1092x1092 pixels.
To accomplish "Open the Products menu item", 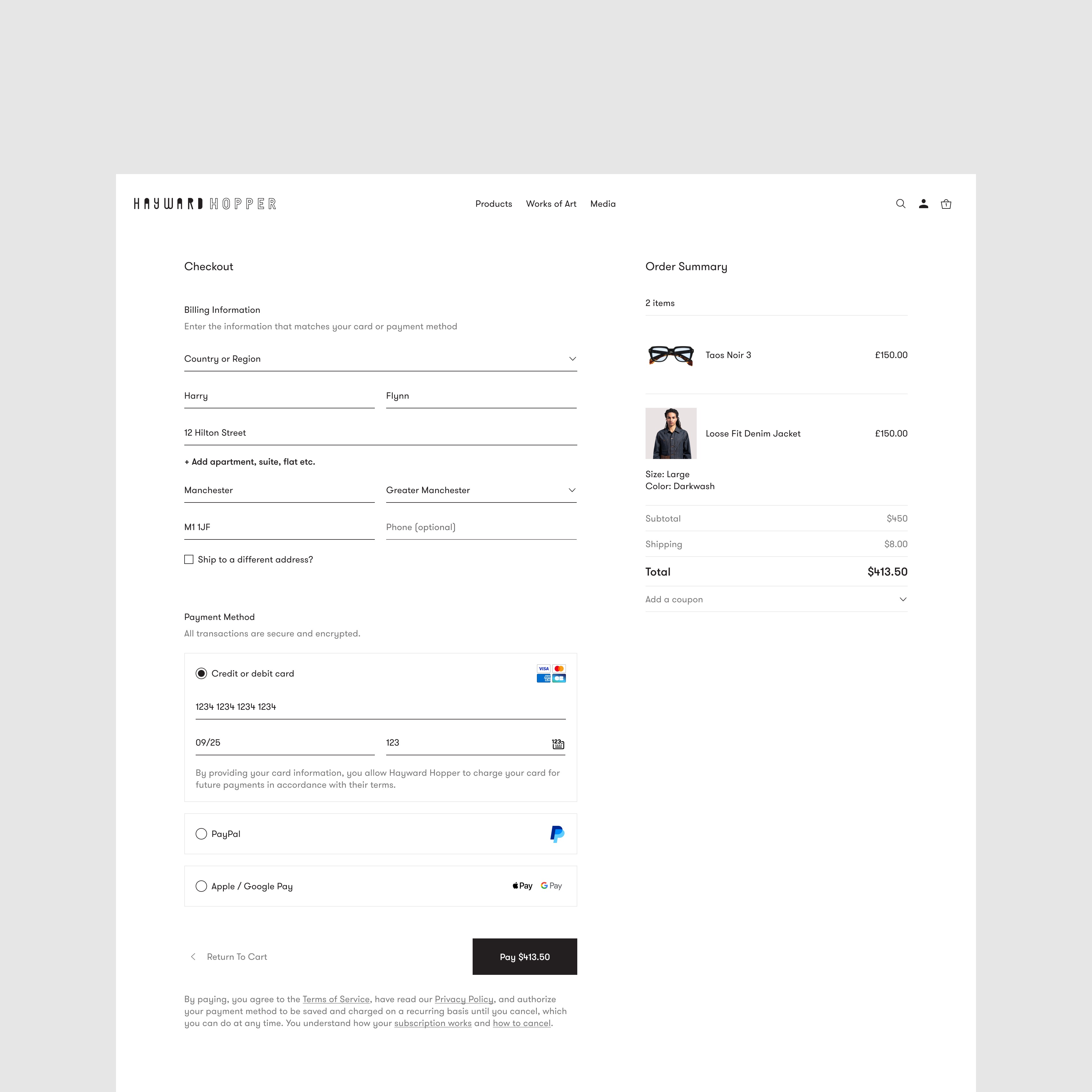I will (493, 204).
